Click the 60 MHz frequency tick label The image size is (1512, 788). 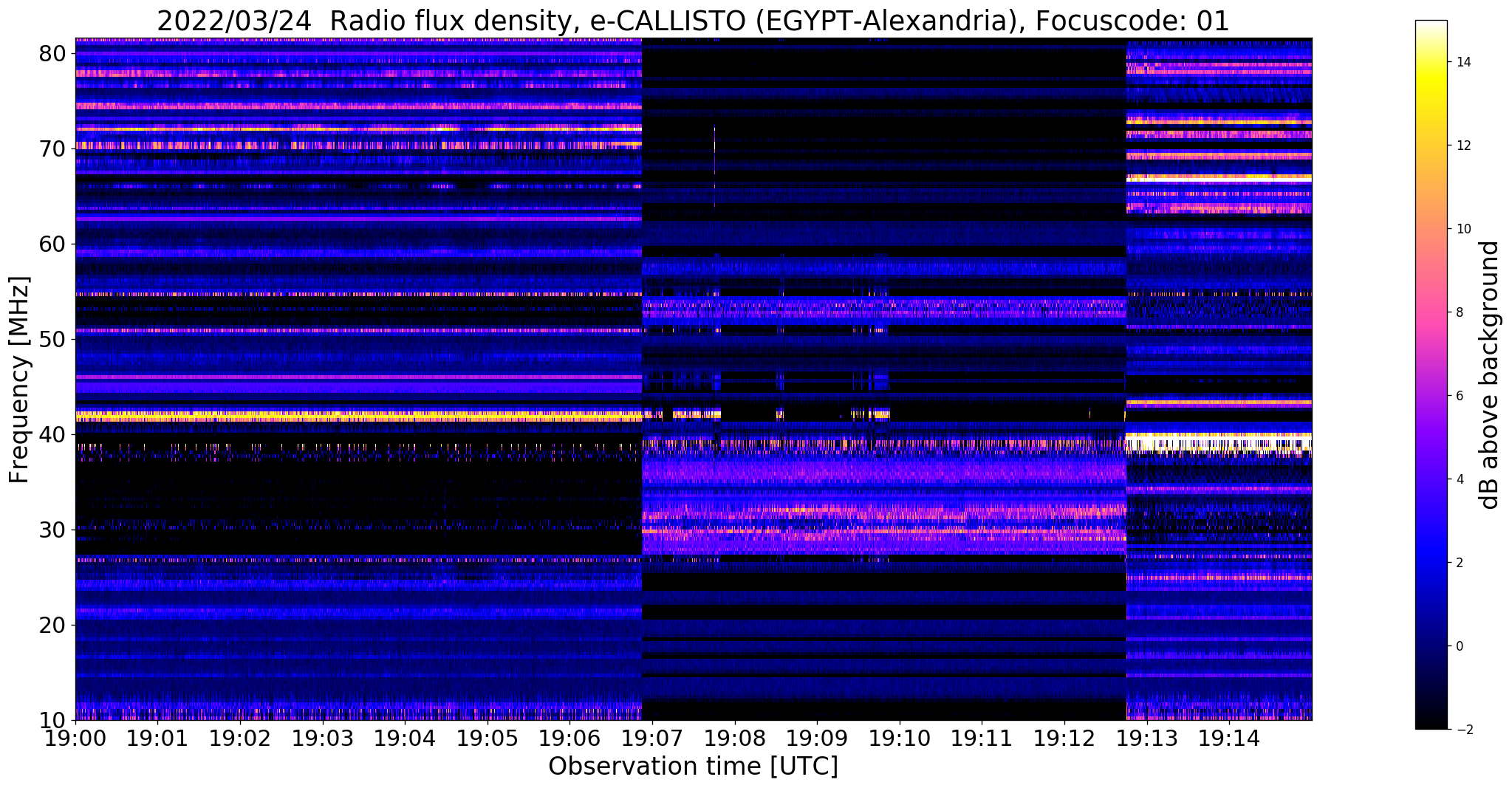pos(54,244)
